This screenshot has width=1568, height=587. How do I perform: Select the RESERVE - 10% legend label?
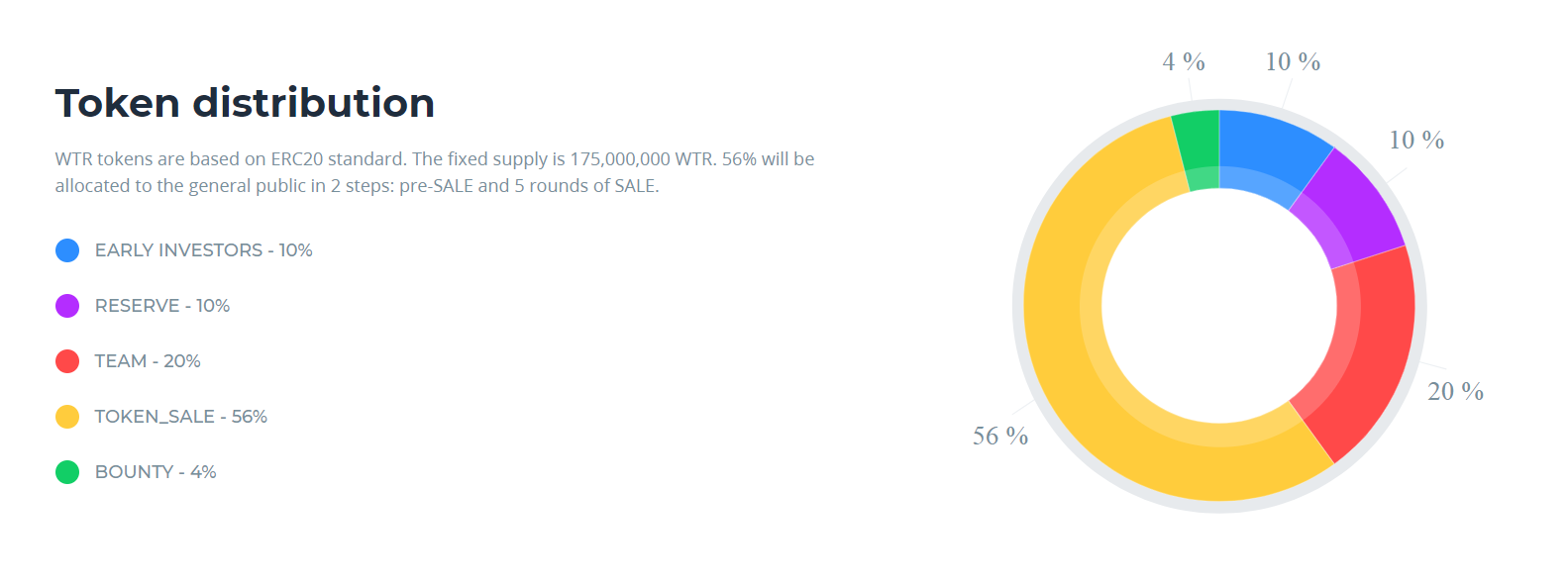click(x=162, y=306)
